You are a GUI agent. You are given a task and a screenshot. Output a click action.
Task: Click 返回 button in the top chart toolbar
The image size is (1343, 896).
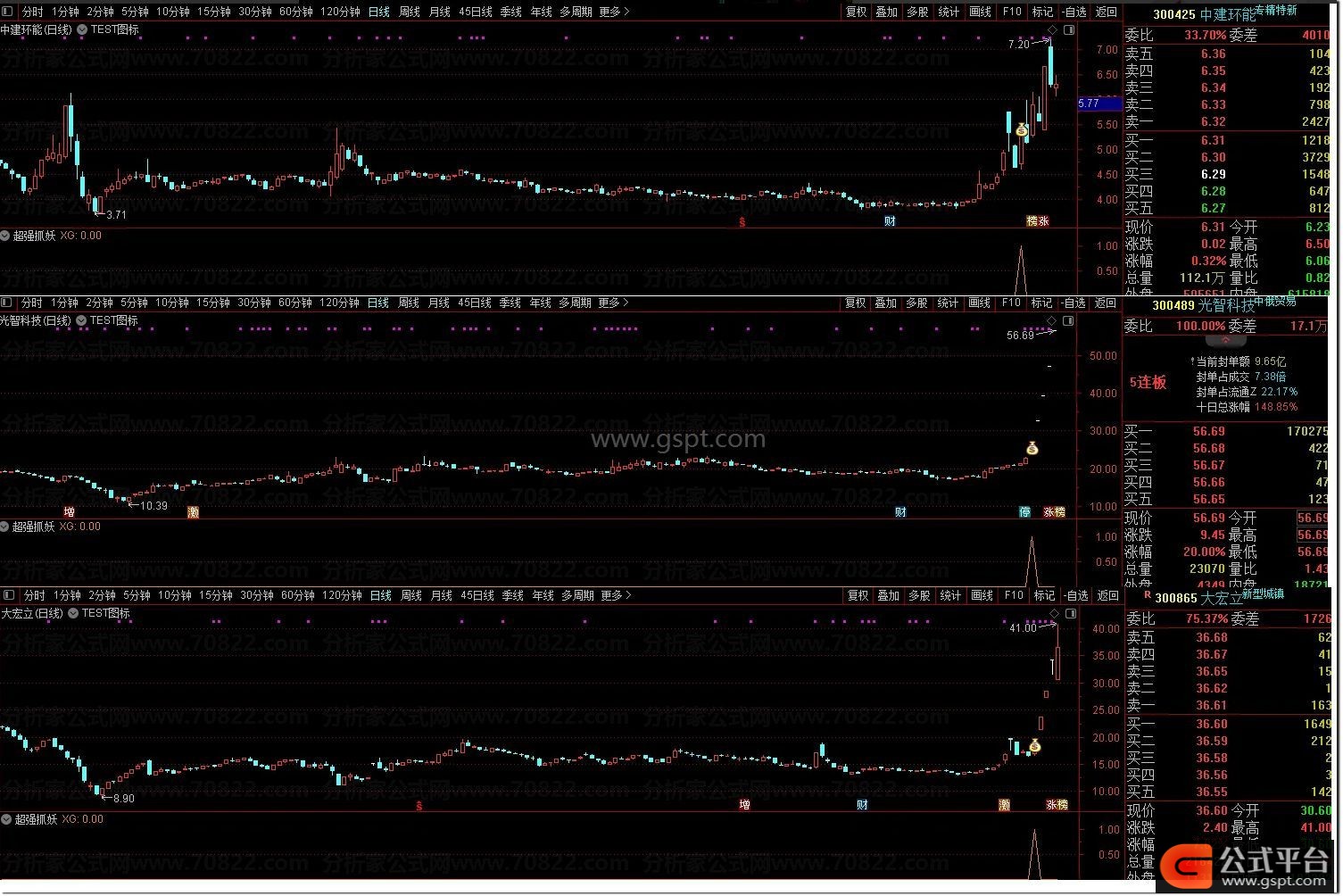click(1107, 12)
